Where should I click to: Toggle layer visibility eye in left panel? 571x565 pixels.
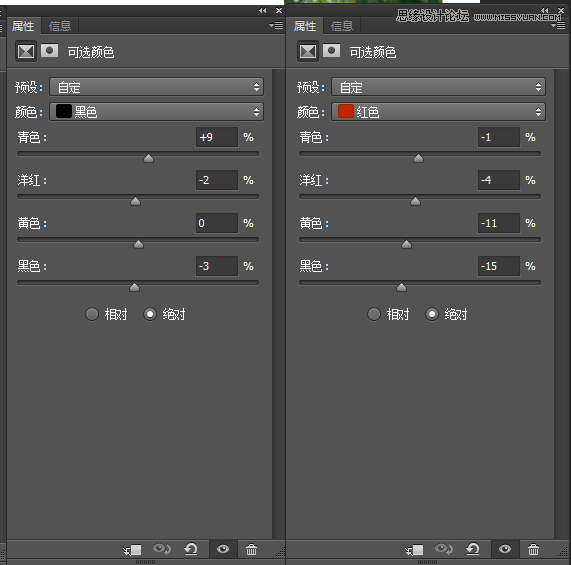[x=223, y=549]
